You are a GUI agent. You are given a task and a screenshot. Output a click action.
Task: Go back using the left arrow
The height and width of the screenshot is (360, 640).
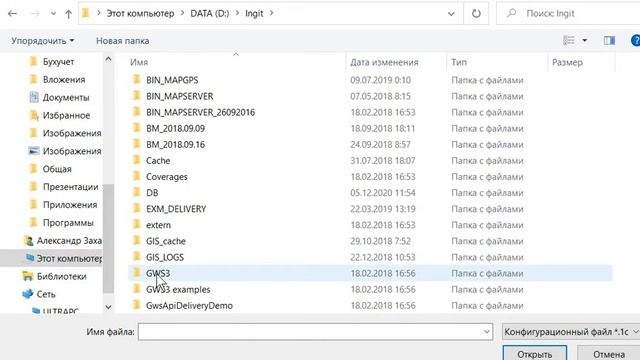[x=12, y=13]
